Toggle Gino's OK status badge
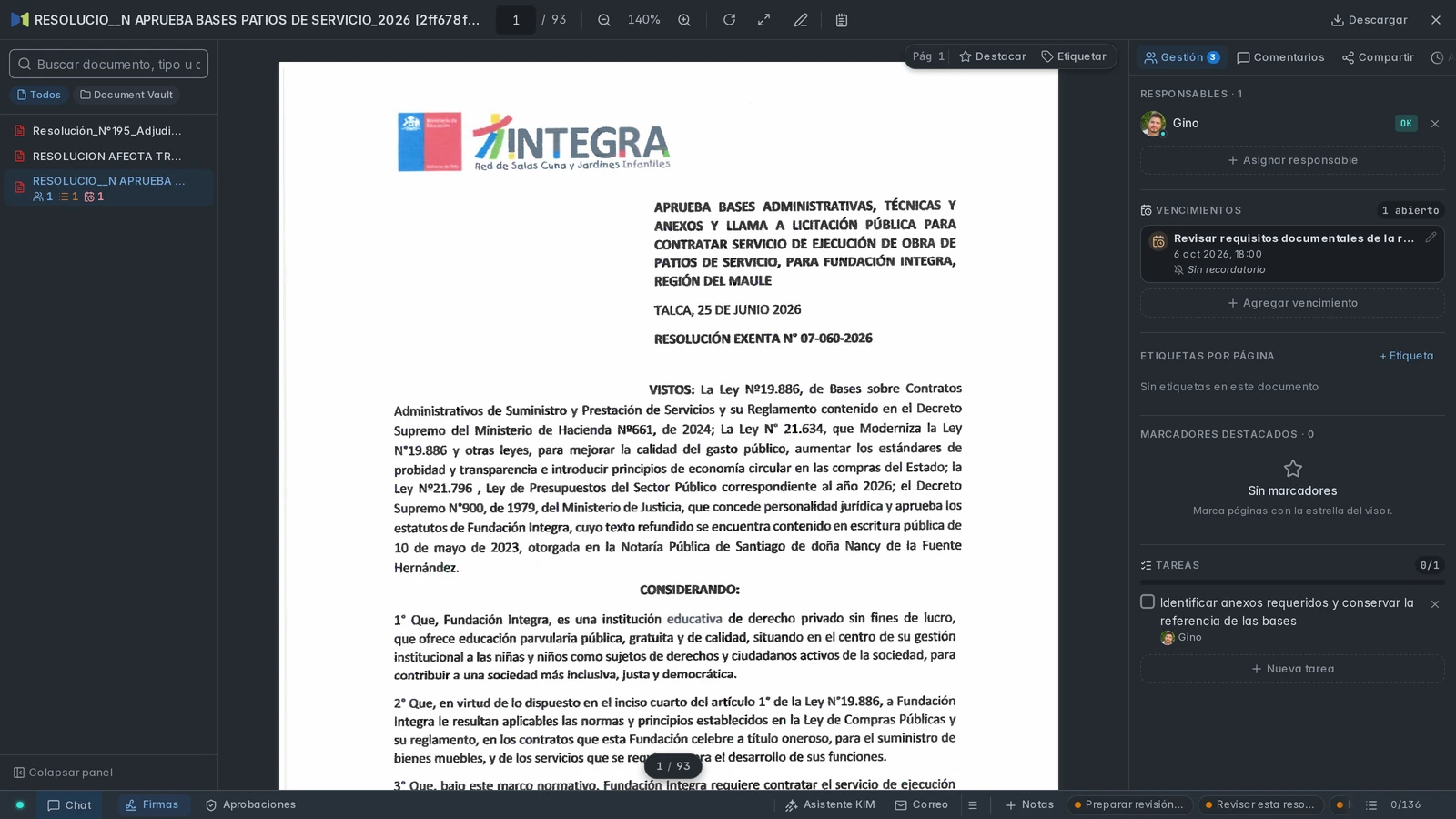 1406,124
